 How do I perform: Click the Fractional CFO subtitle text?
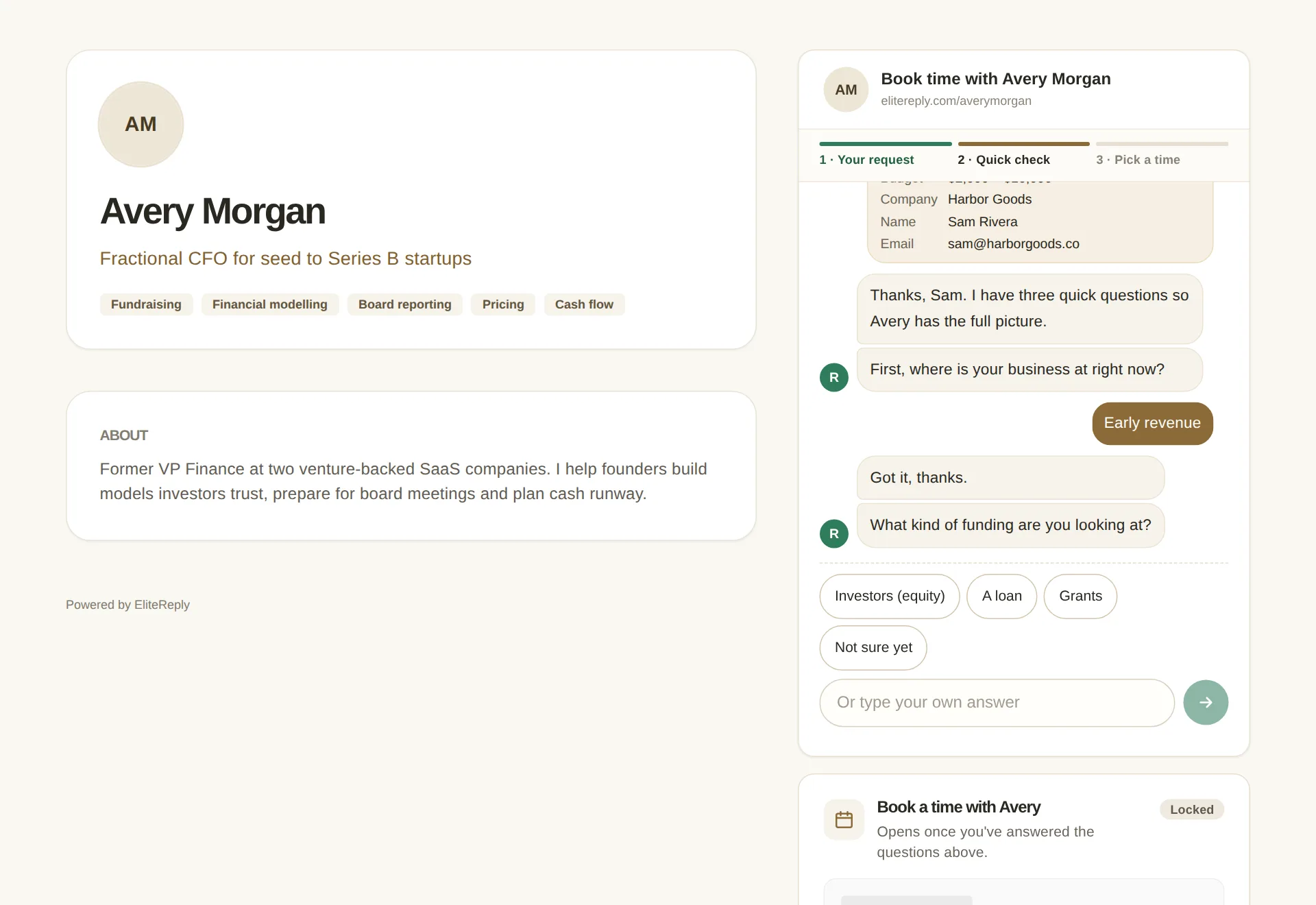pyautogui.click(x=285, y=258)
